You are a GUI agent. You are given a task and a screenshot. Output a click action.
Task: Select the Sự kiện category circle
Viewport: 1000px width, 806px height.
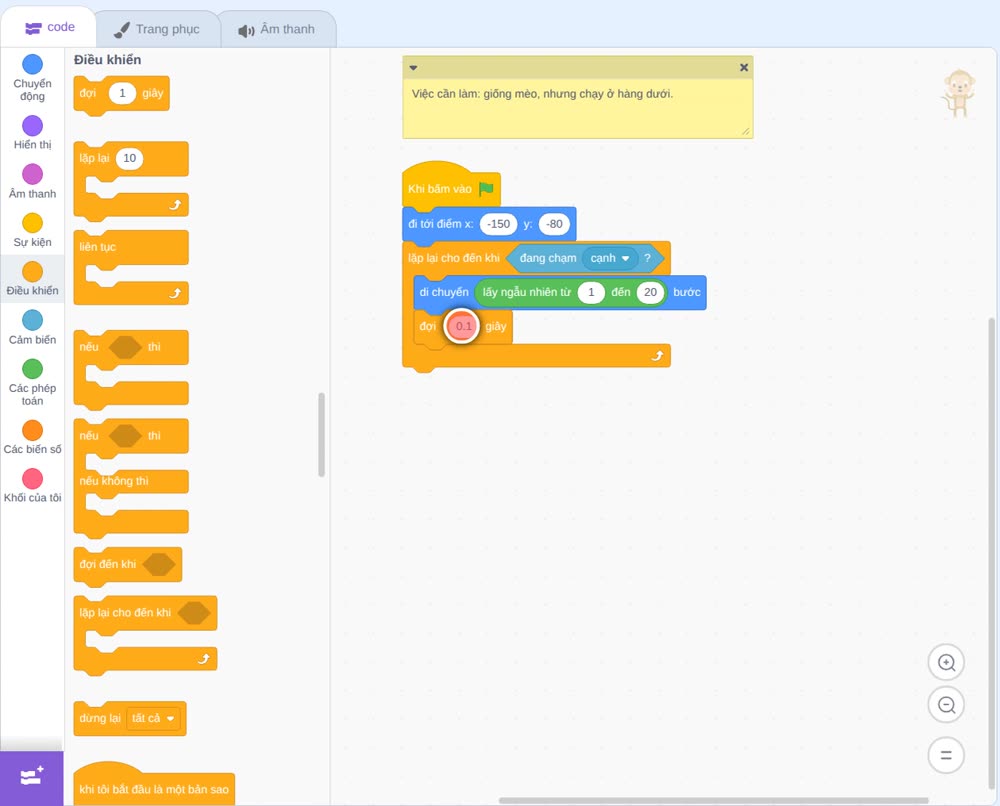pyautogui.click(x=33, y=223)
